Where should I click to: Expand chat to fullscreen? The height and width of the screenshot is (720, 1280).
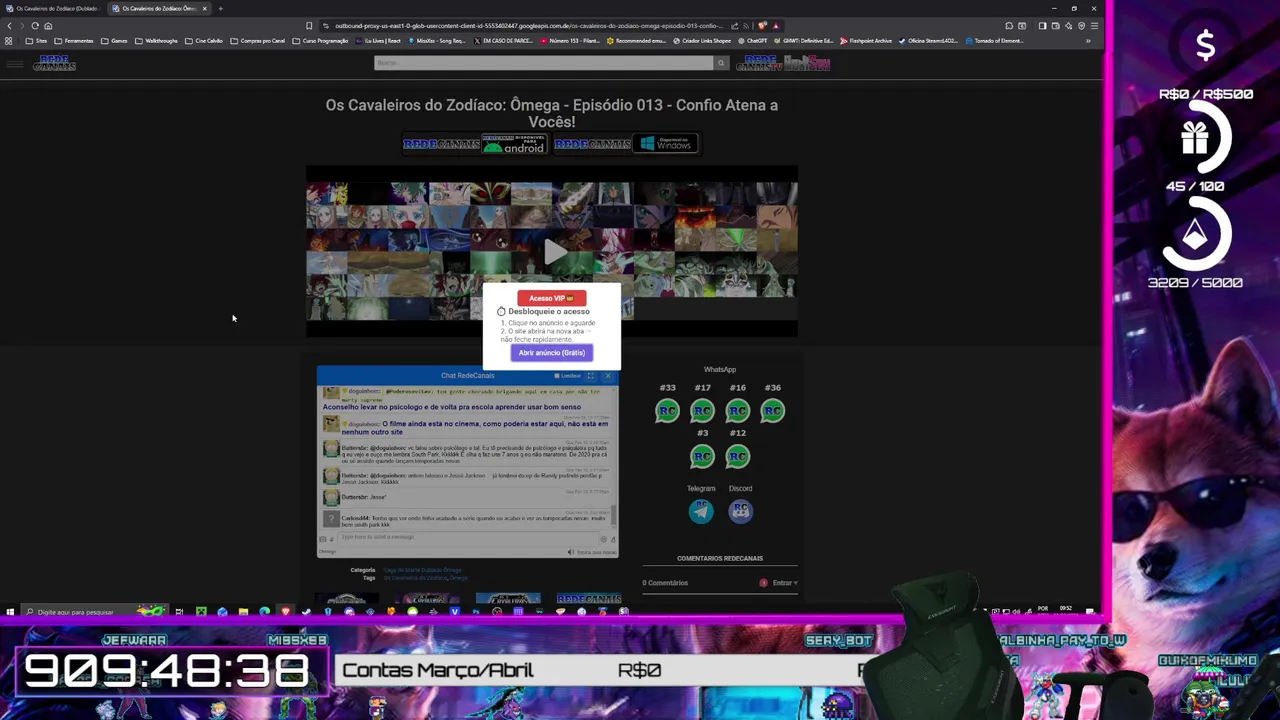(591, 376)
